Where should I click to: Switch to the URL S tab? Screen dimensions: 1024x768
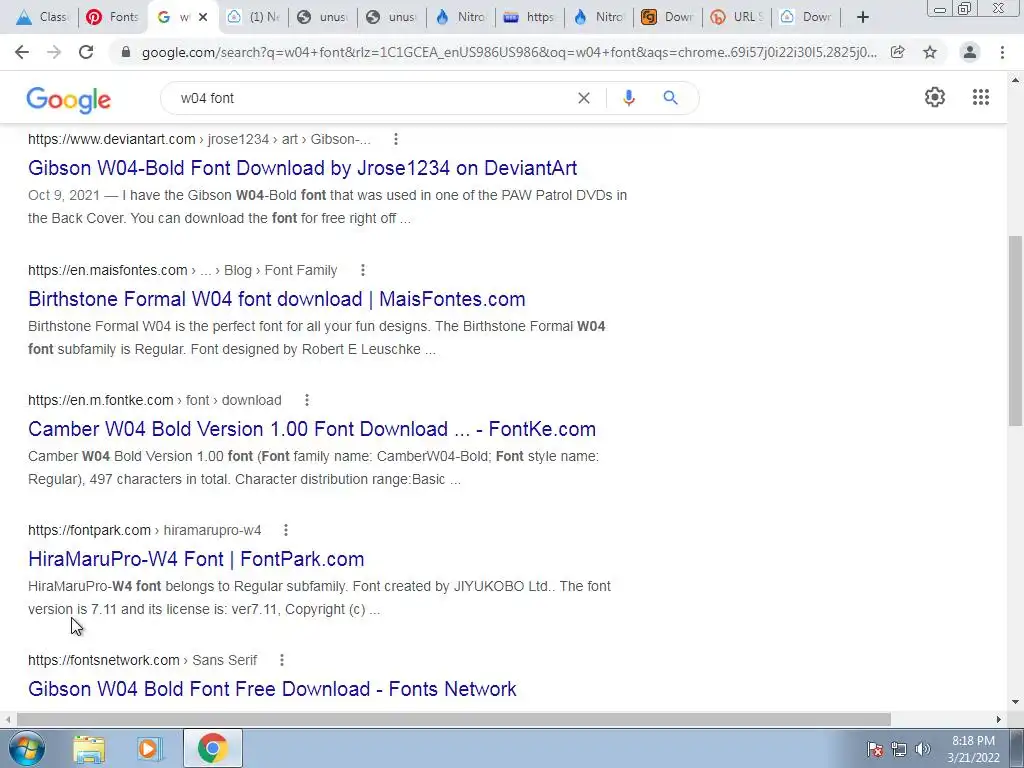tap(737, 17)
